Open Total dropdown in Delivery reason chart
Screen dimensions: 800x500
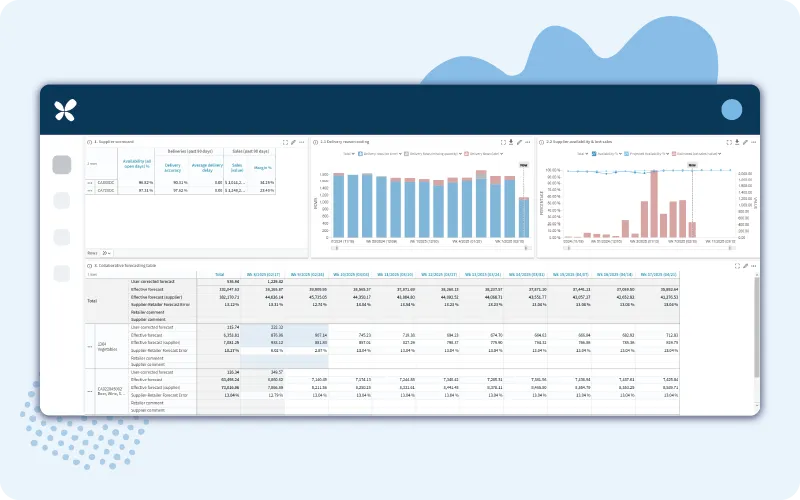coord(351,154)
